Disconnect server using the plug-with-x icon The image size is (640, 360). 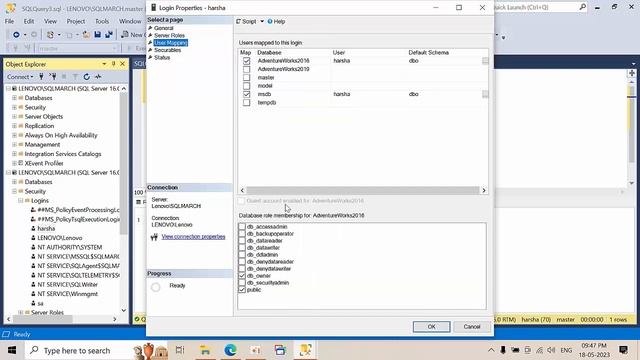53,77
